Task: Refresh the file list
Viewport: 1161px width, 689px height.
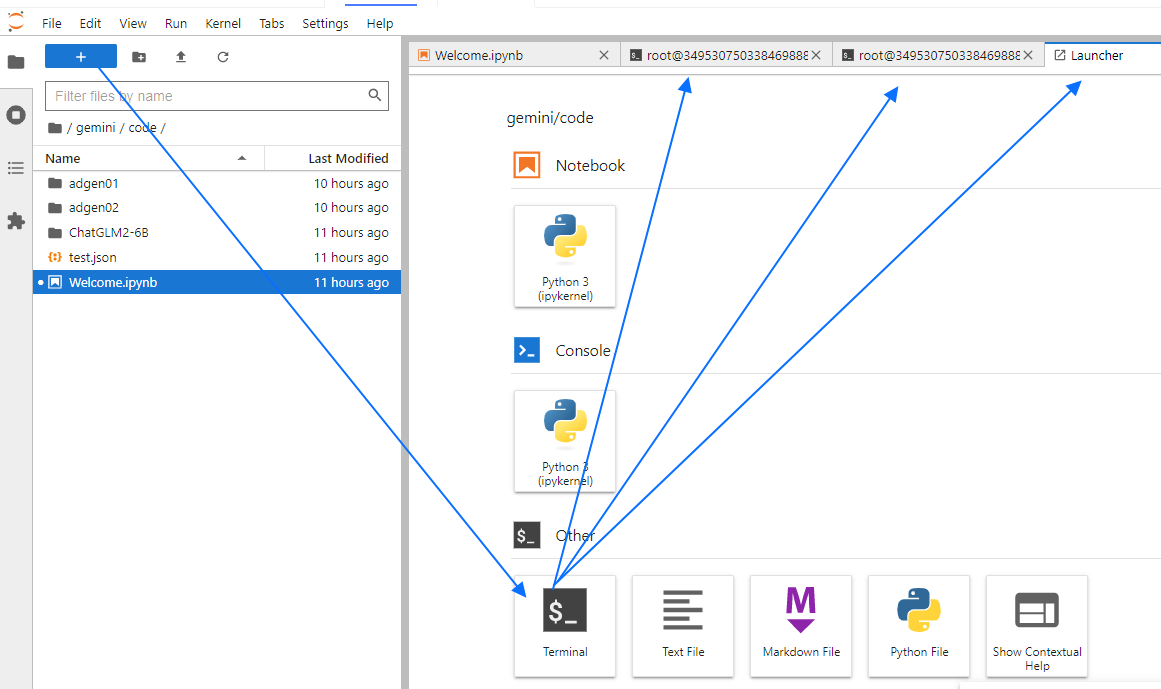Action: pyautogui.click(x=223, y=57)
